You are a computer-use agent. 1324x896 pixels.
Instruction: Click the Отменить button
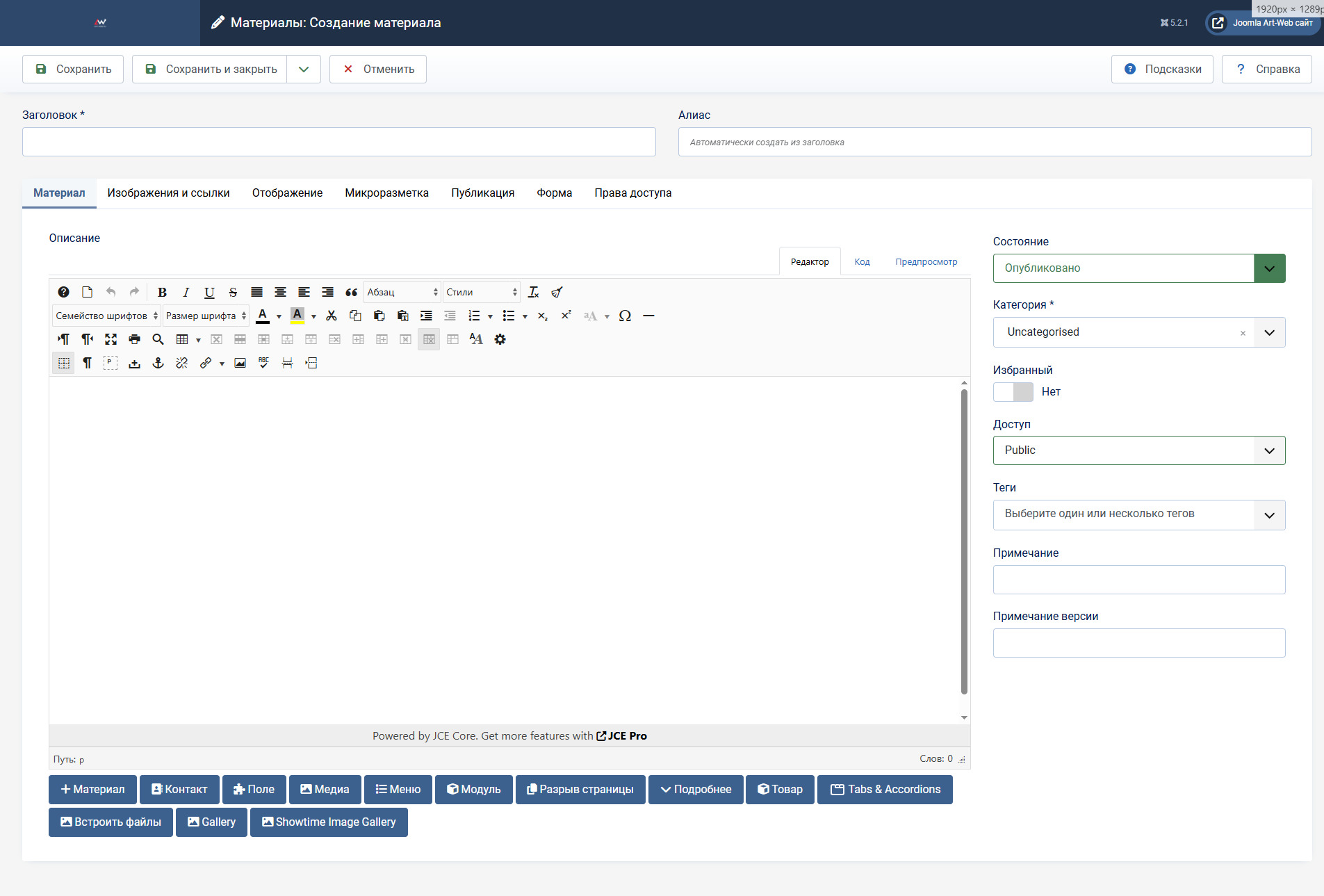coord(378,70)
